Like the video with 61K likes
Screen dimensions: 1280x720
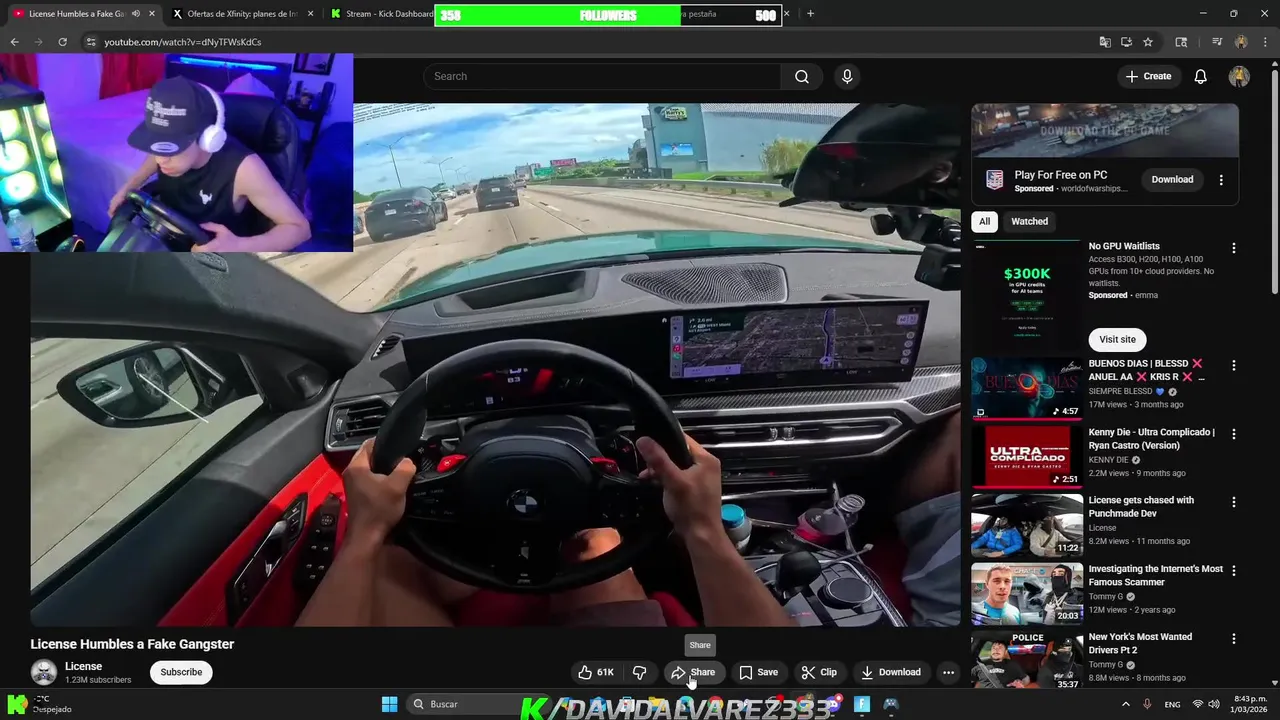(x=596, y=672)
